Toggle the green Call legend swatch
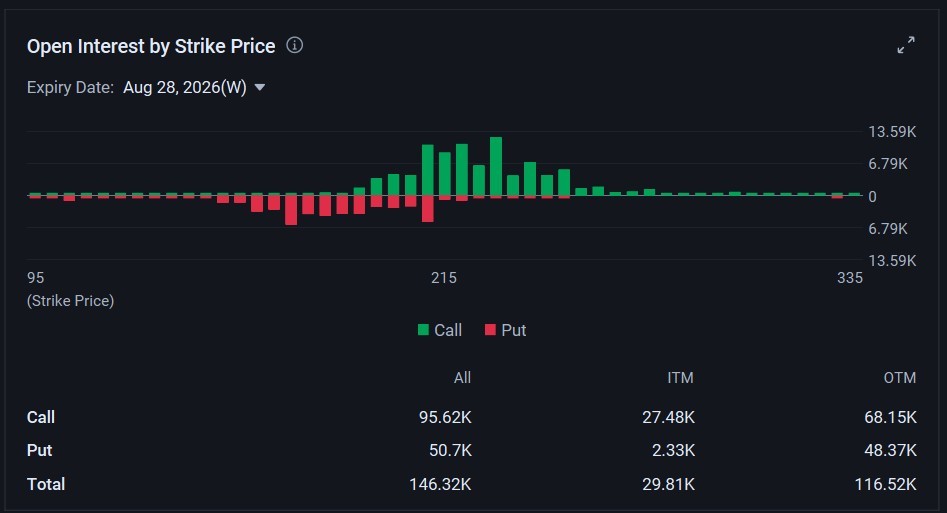 [423, 330]
